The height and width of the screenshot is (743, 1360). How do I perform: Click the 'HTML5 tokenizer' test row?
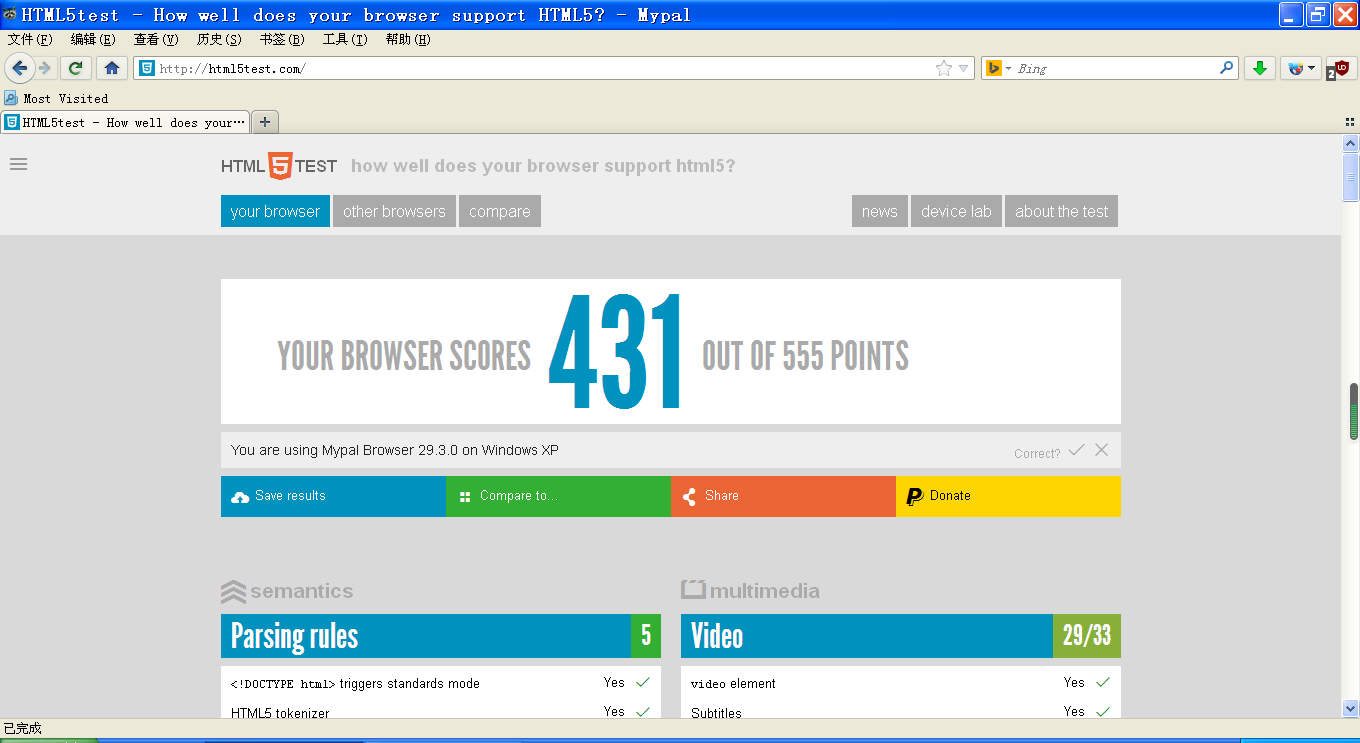click(x=441, y=712)
